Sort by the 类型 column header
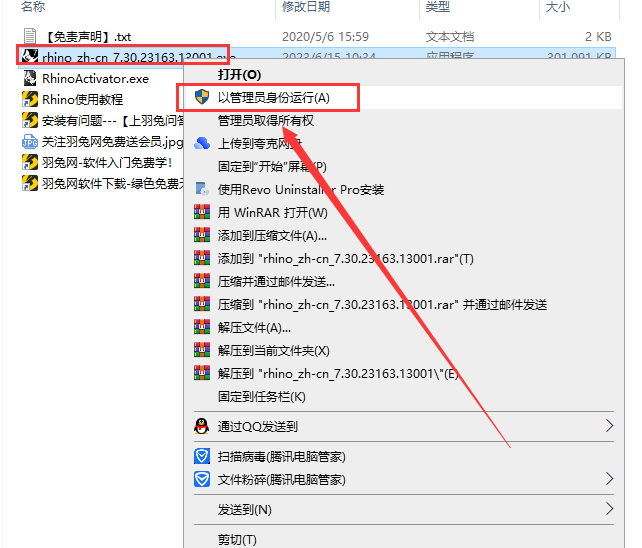This screenshot has width=642, height=548. (438, 6)
